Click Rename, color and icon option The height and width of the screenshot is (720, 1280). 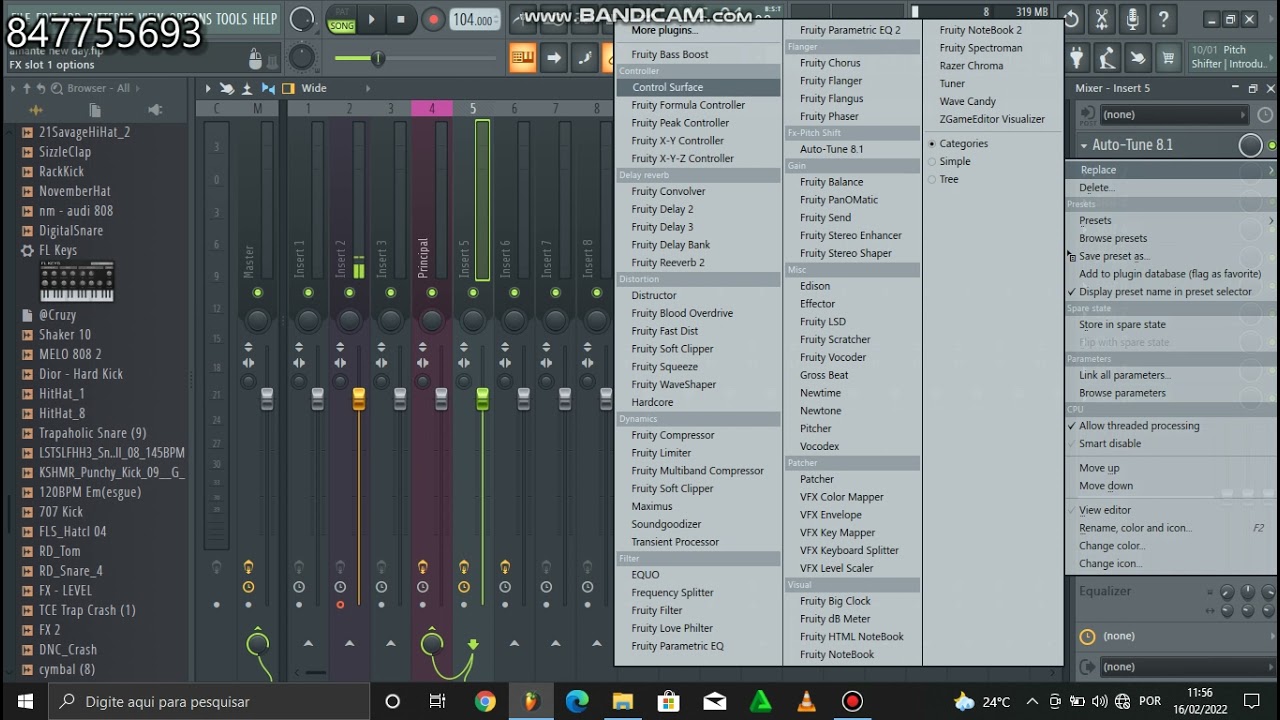tap(1134, 528)
